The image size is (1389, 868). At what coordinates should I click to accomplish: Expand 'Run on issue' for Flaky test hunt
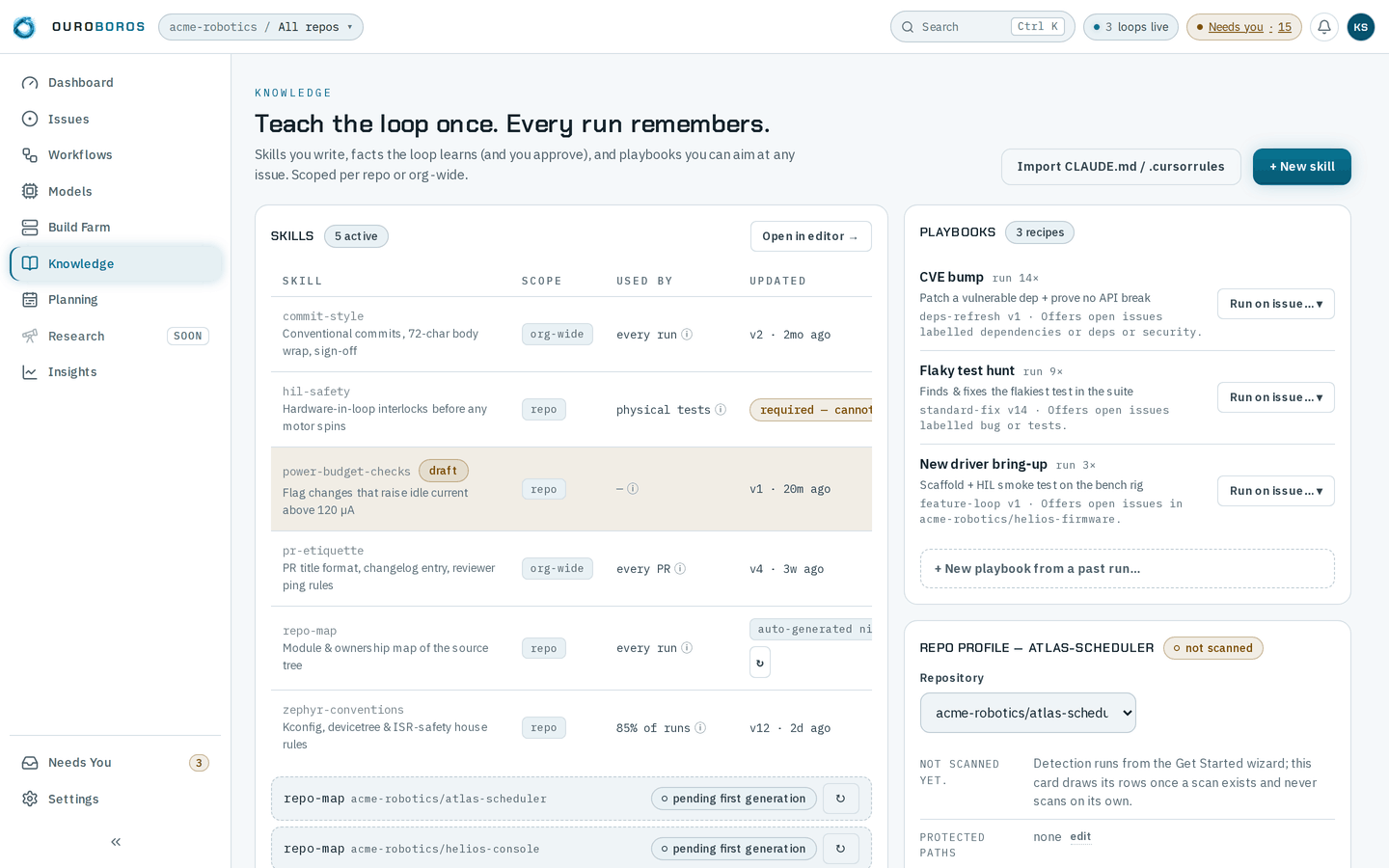coord(1275,397)
